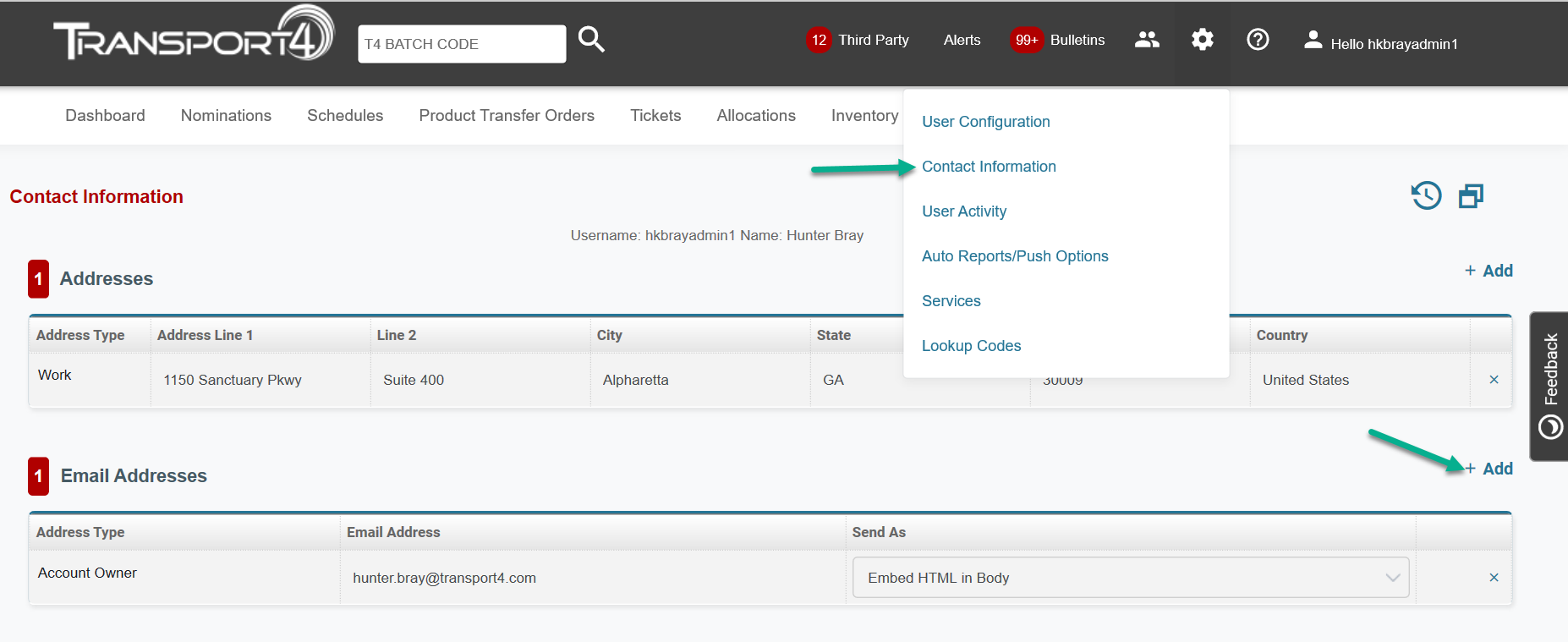Switch to Product Transfer Orders tab
Viewport: 1568px width, 642px height.
[x=507, y=116]
